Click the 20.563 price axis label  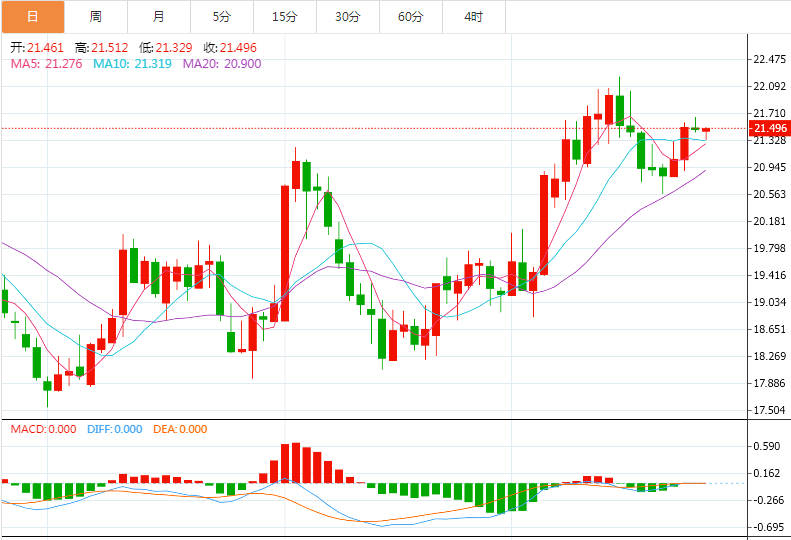[769, 194]
